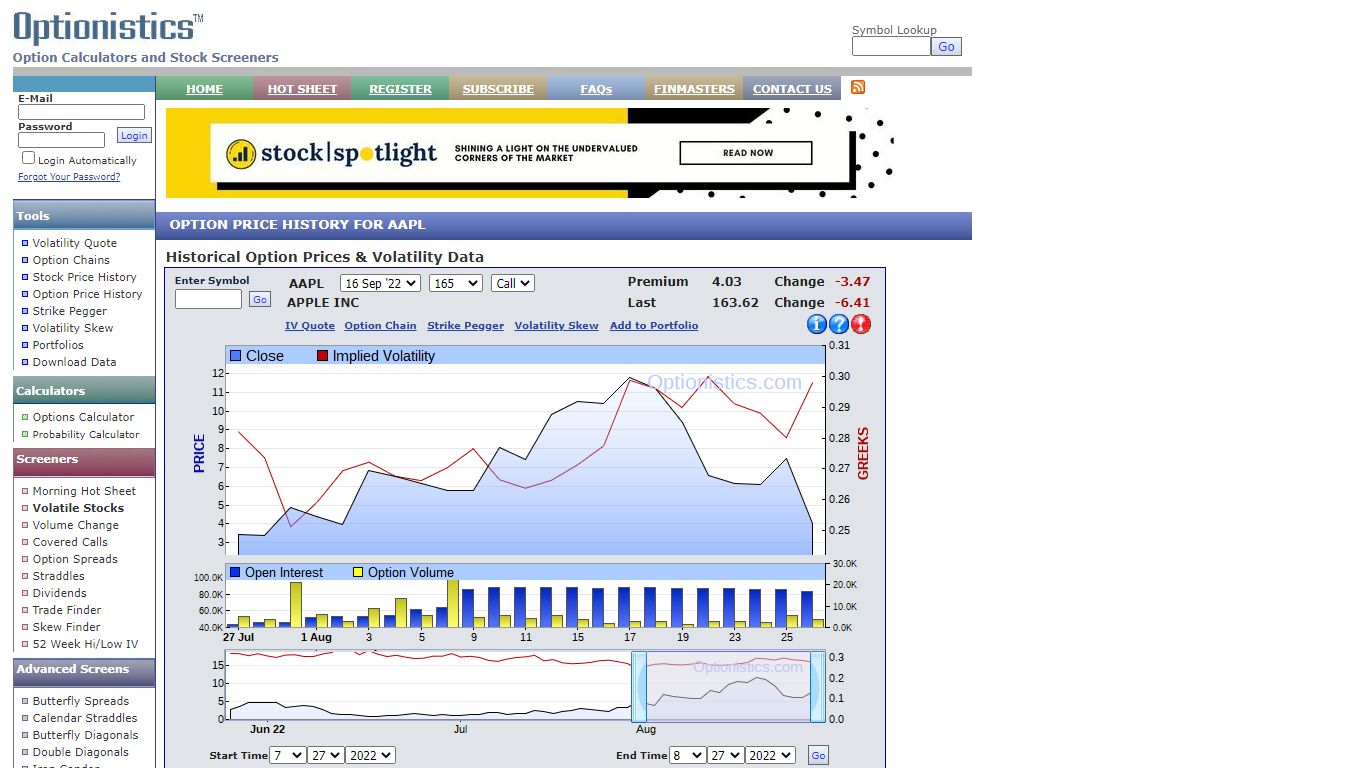
Task: Open Double Diagonals advanced screen
Action: (x=80, y=752)
